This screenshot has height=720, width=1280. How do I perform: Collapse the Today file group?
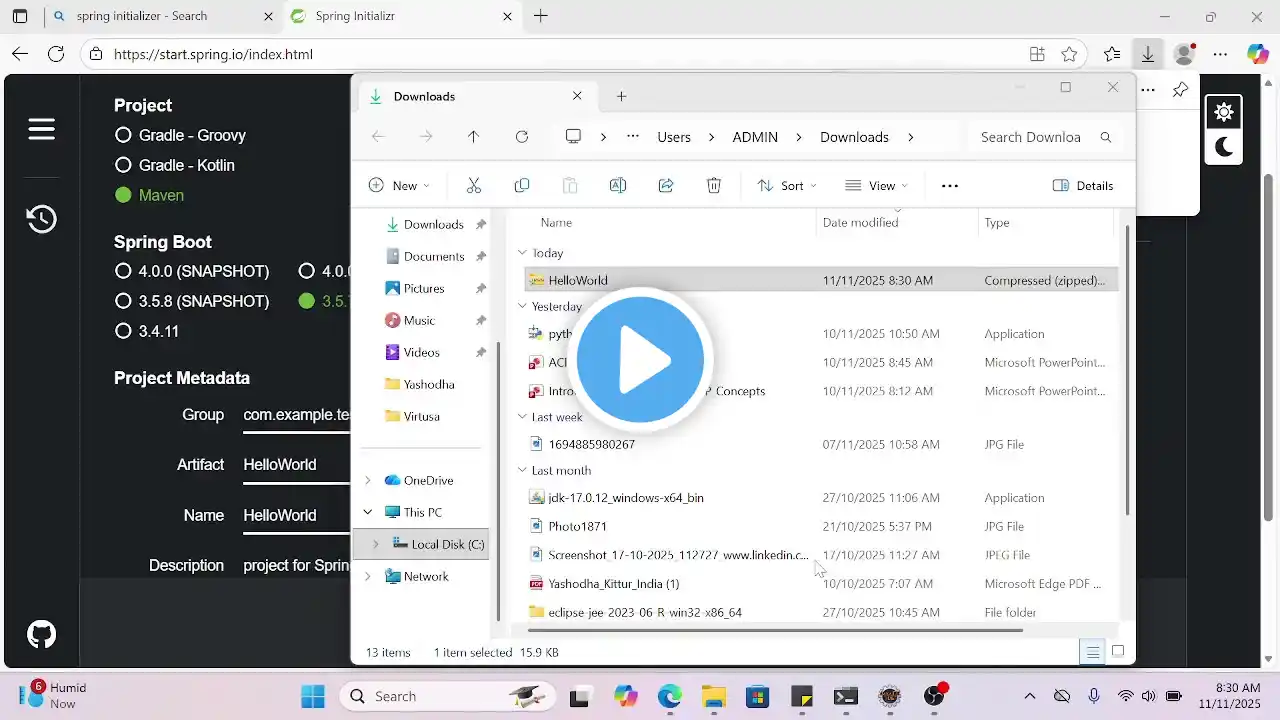pos(522,253)
